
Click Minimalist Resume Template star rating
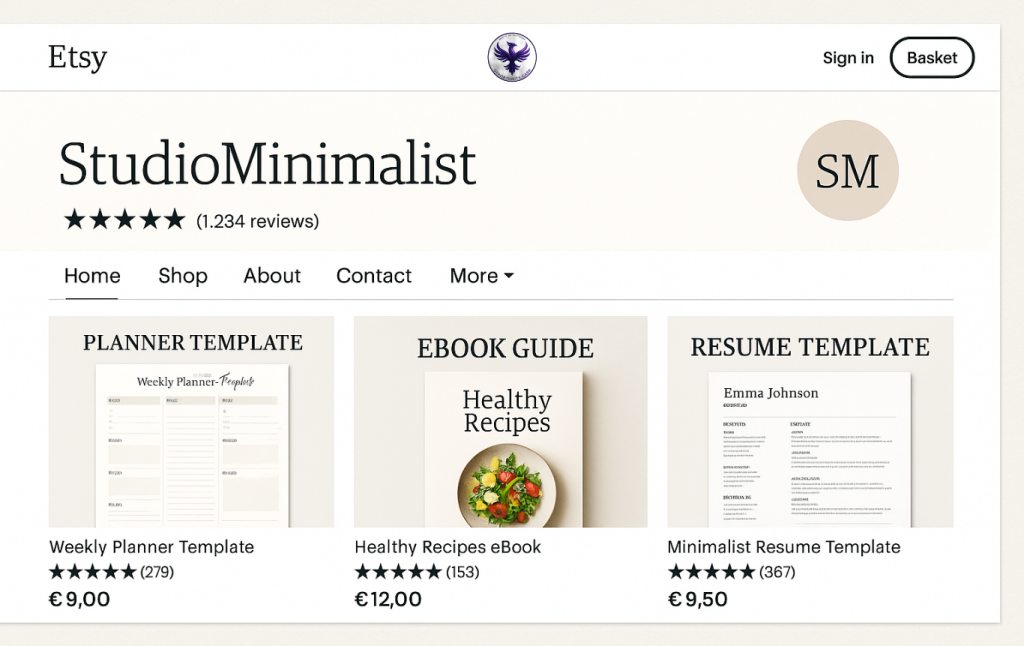pyautogui.click(x=711, y=572)
